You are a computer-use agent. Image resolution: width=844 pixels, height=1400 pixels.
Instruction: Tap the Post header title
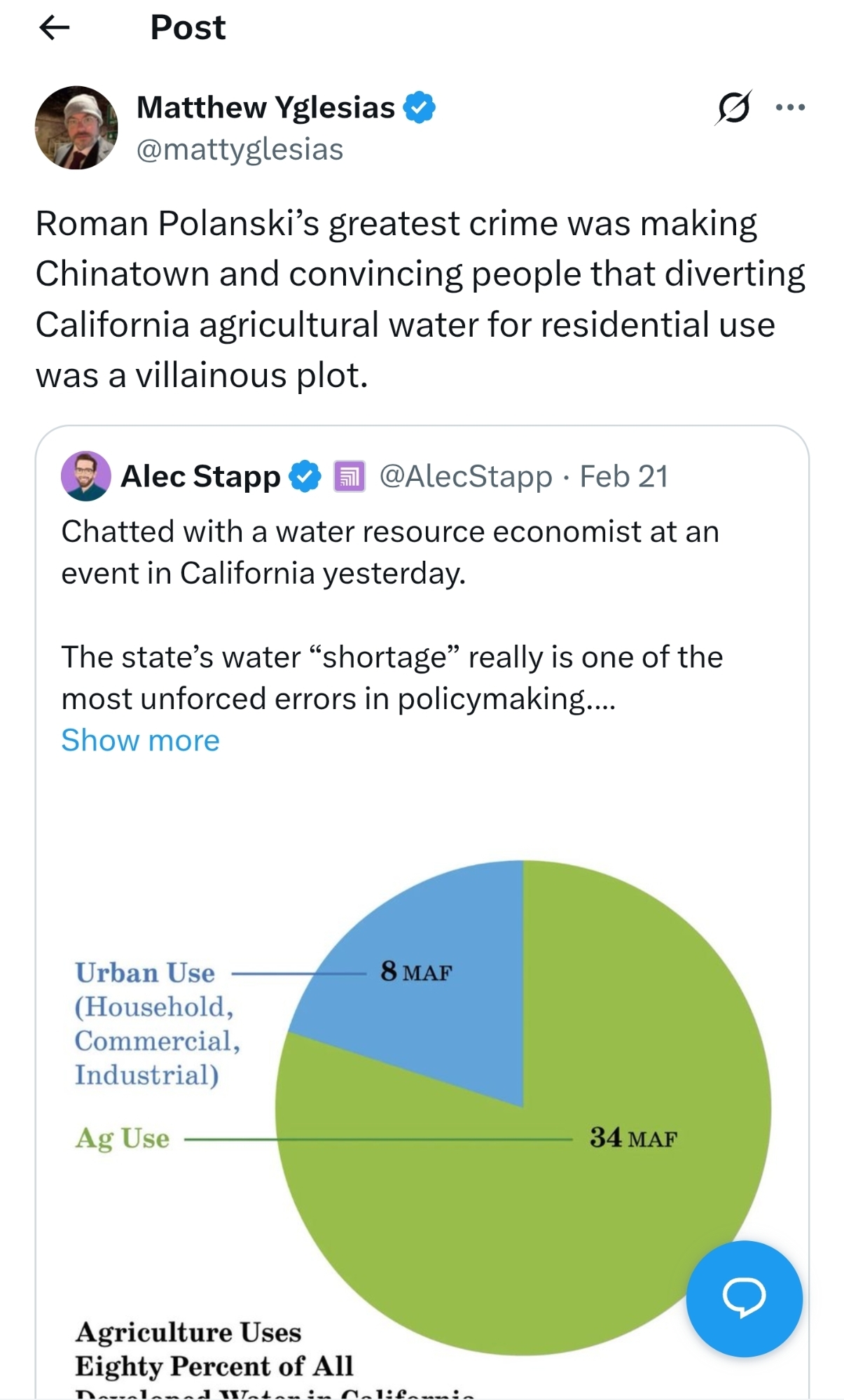point(188,28)
